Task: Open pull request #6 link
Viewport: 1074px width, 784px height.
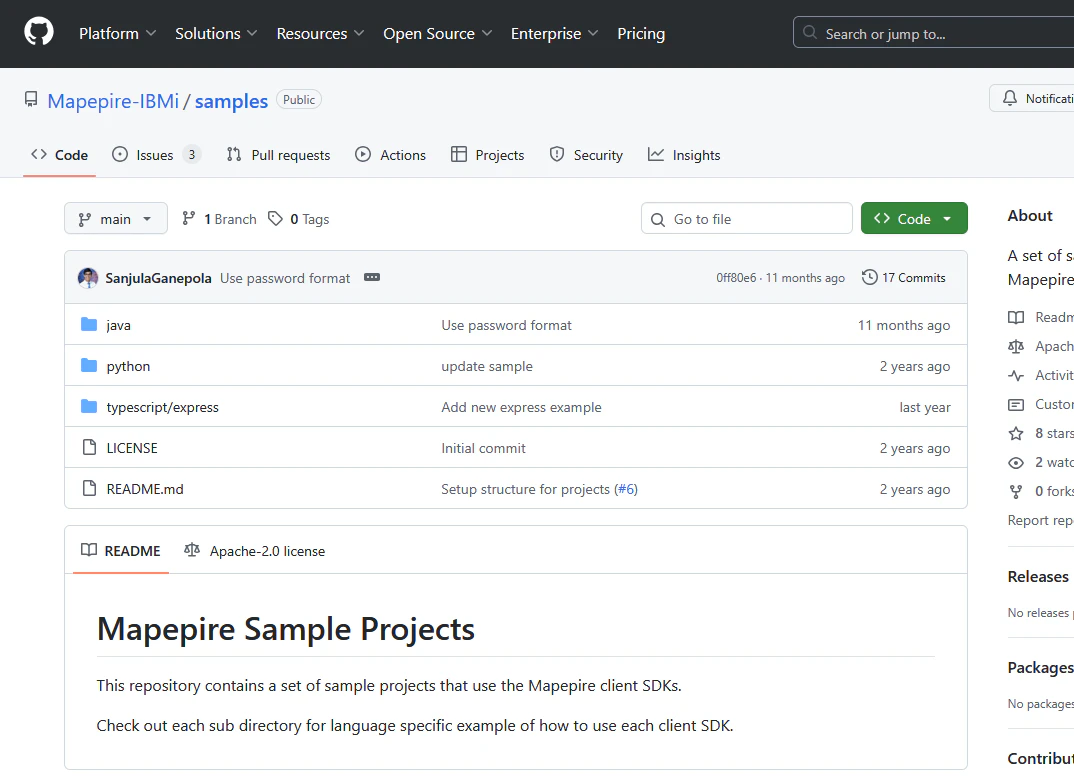Action: 626,489
